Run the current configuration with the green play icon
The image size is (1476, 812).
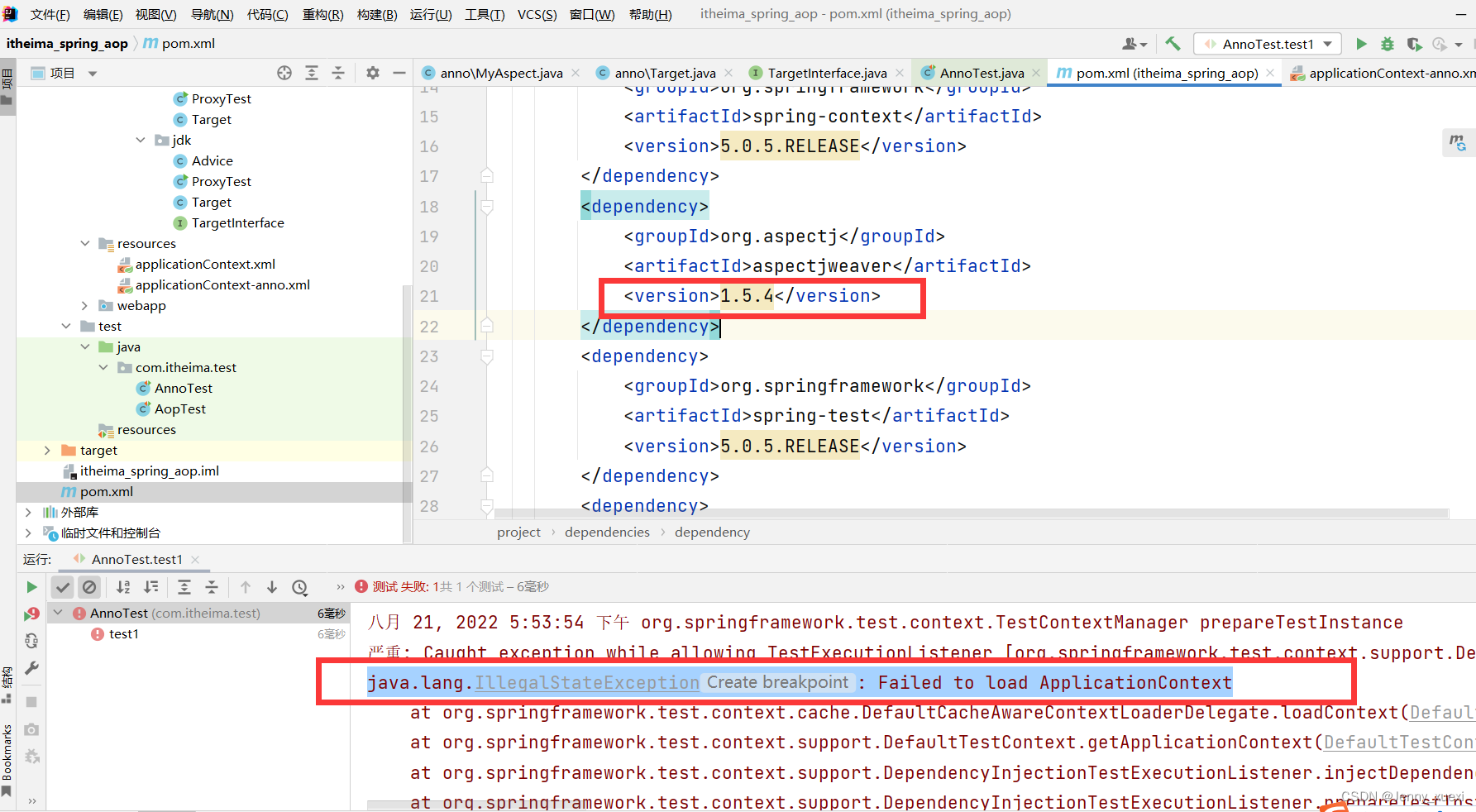pyautogui.click(x=1361, y=43)
